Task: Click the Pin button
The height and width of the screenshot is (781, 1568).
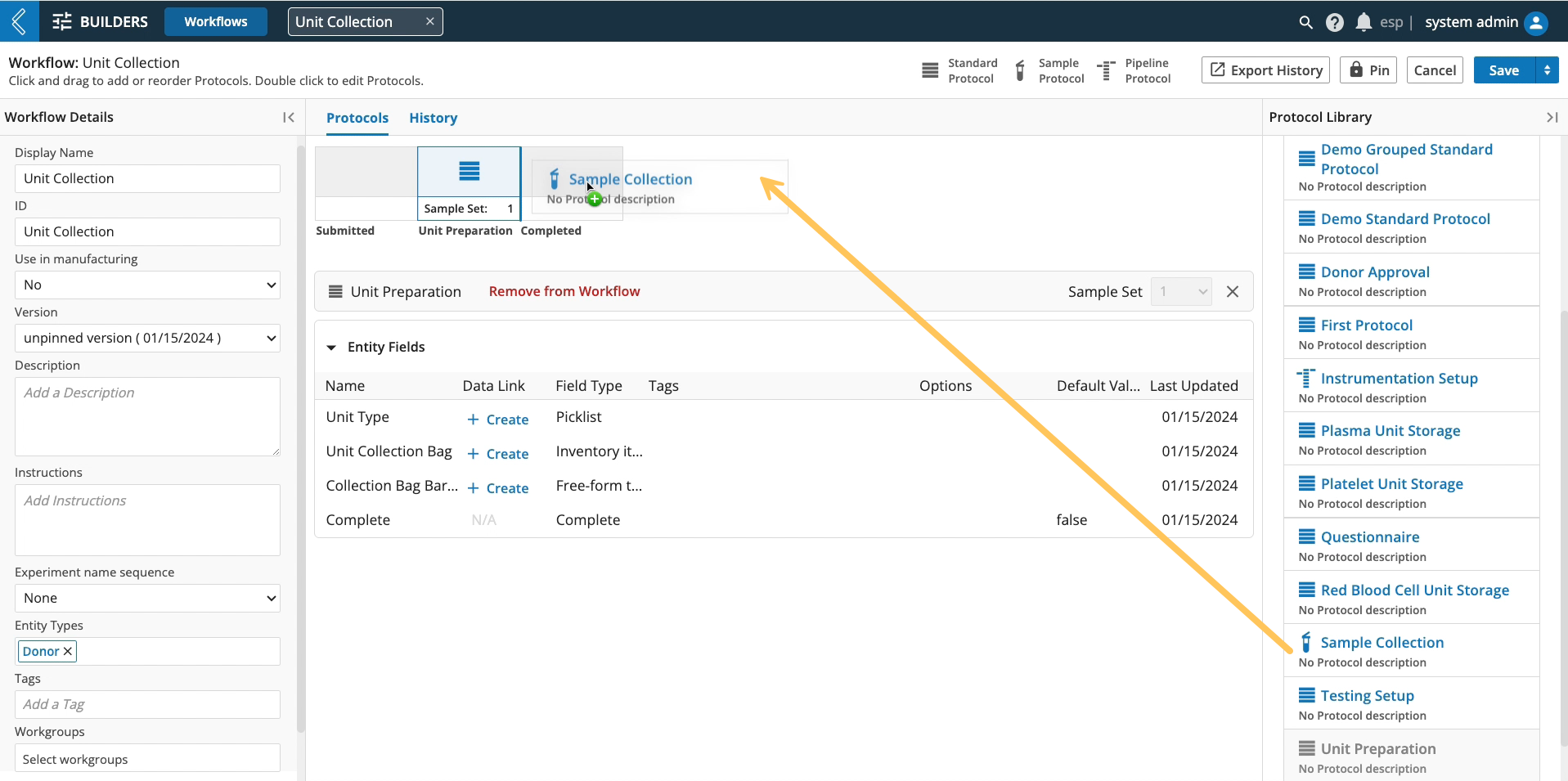Action: point(1368,70)
